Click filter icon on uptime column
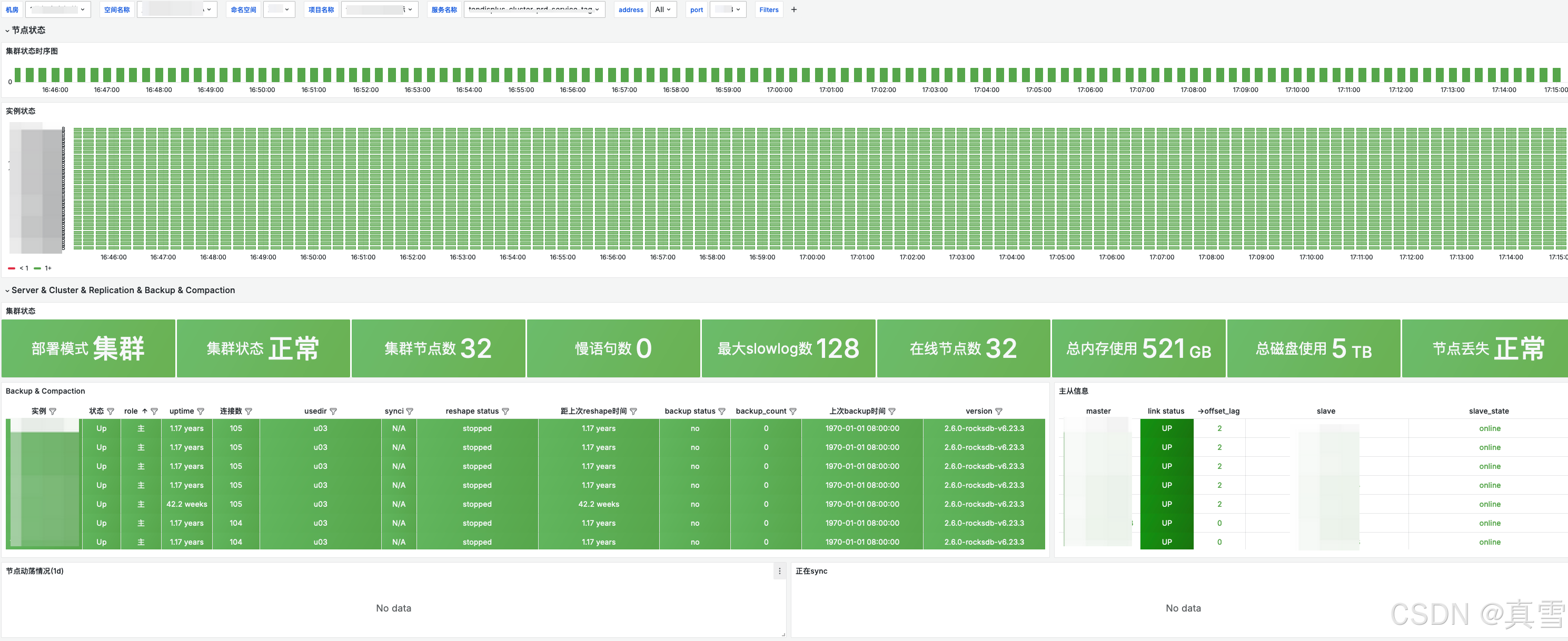This screenshot has width=1568, height=641. pos(201,412)
